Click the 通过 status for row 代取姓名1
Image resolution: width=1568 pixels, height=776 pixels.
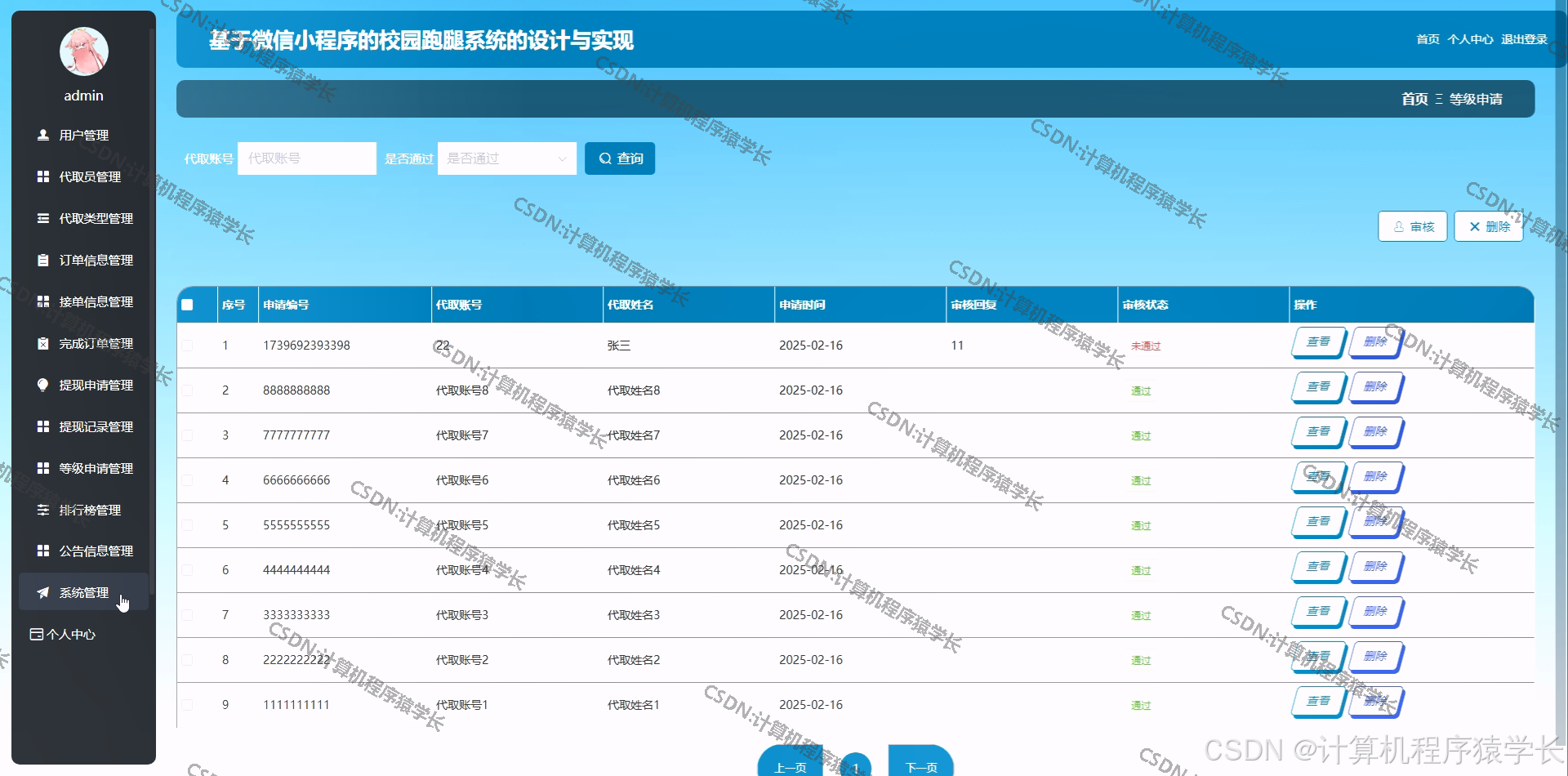1141,706
